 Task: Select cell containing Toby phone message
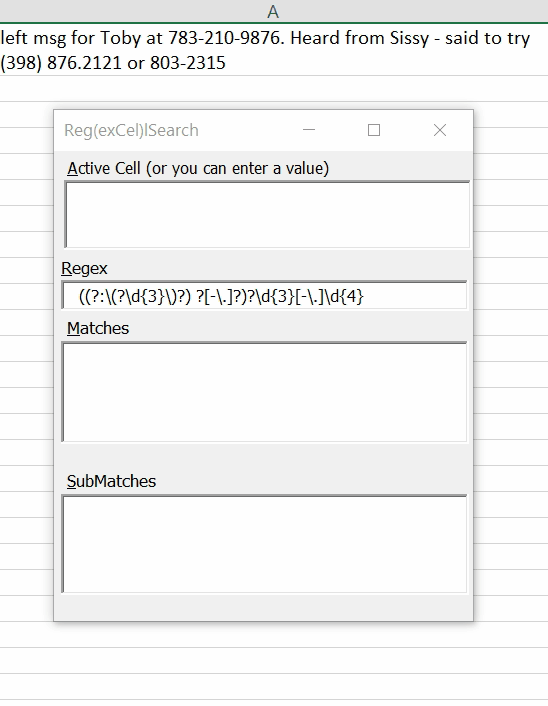[273, 50]
